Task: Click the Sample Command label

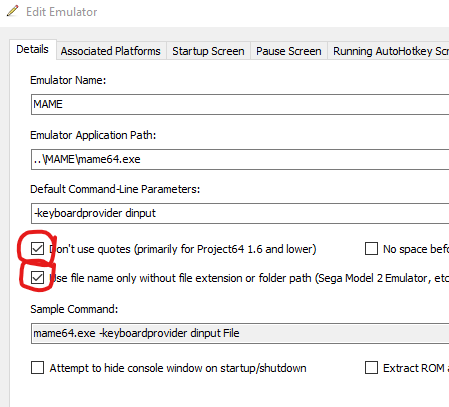Action: [x=74, y=309]
